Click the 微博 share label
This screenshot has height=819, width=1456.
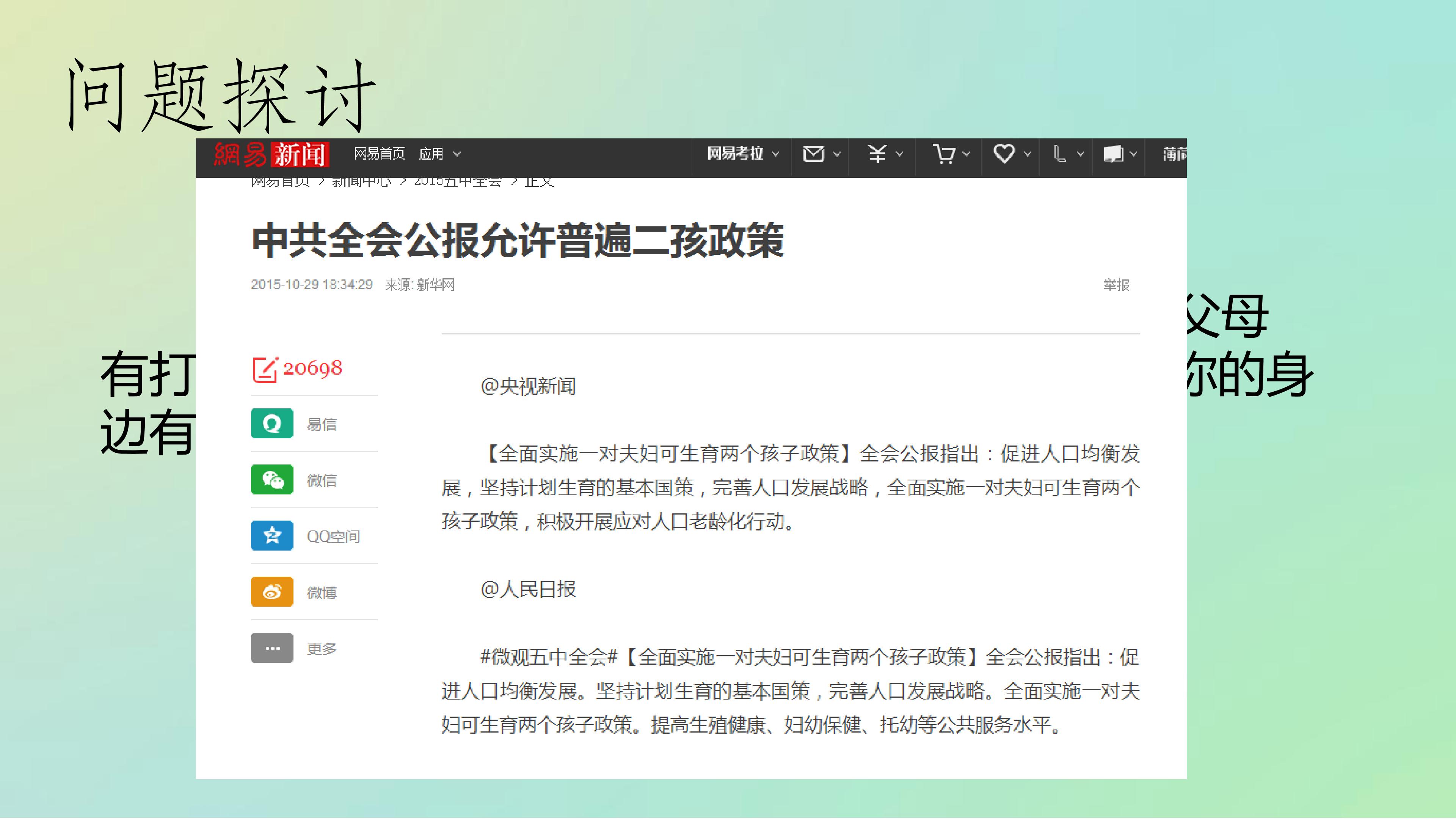[322, 593]
